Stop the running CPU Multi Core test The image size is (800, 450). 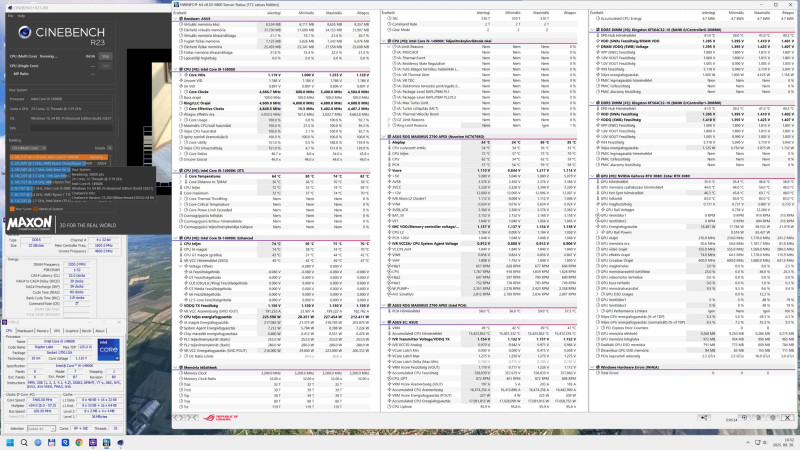point(105,56)
